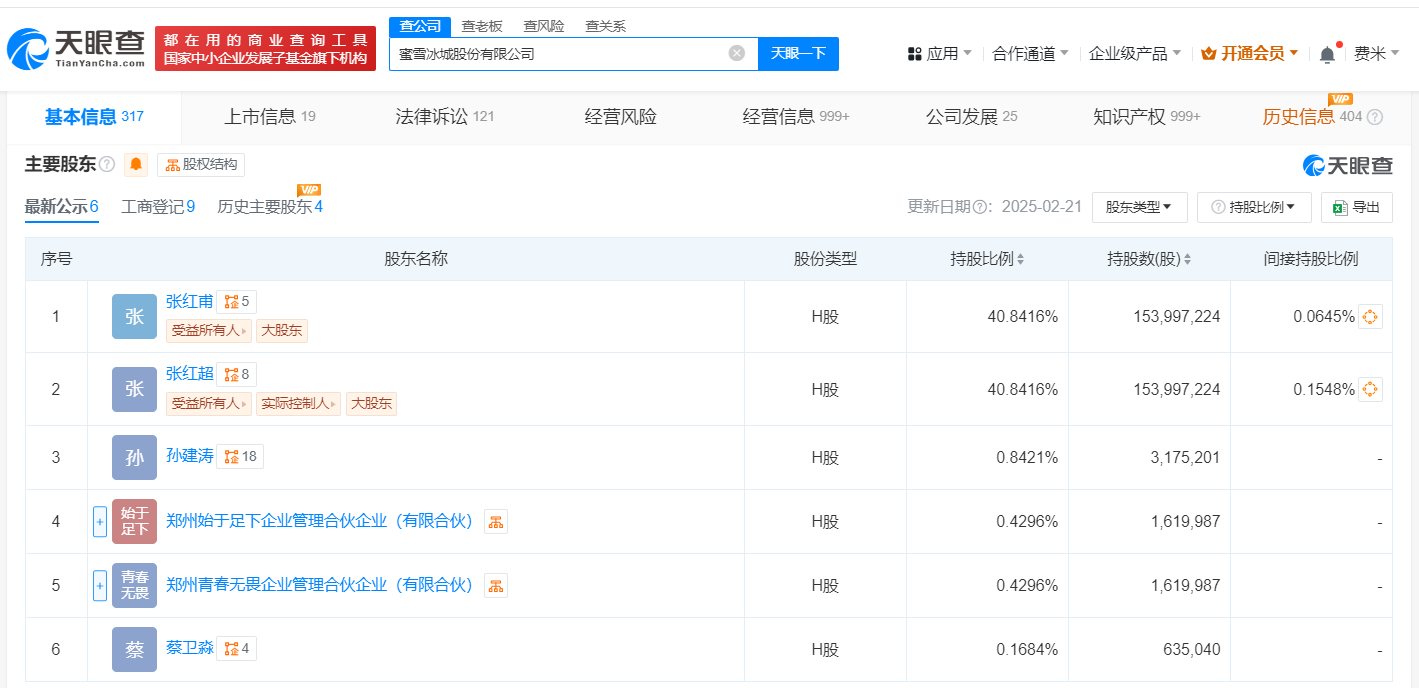Click indirect holding target icon for 张红甫
The height and width of the screenshot is (688, 1419).
point(1370,317)
